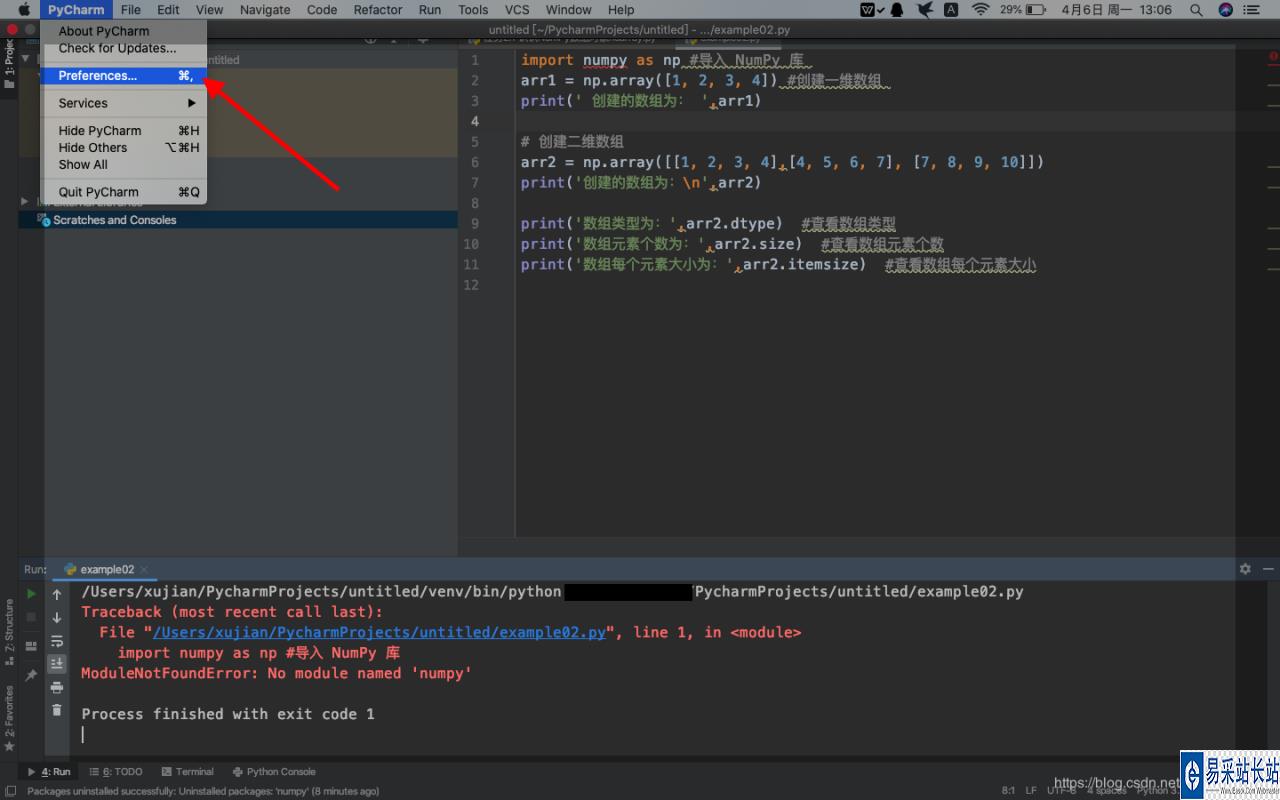This screenshot has width=1280, height=800.
Task: Open 2: Favorites side tool window
Action: (9, 718)
